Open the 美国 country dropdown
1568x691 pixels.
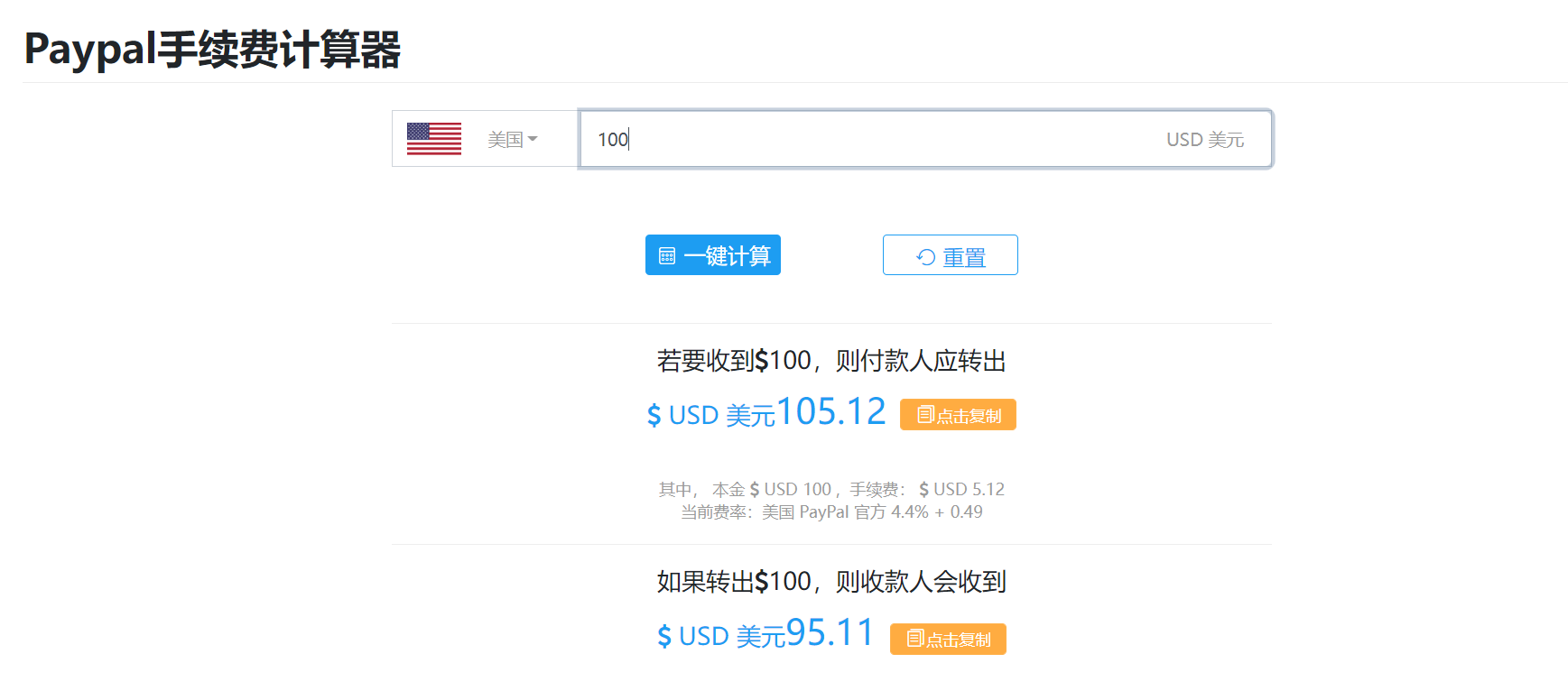512,139
